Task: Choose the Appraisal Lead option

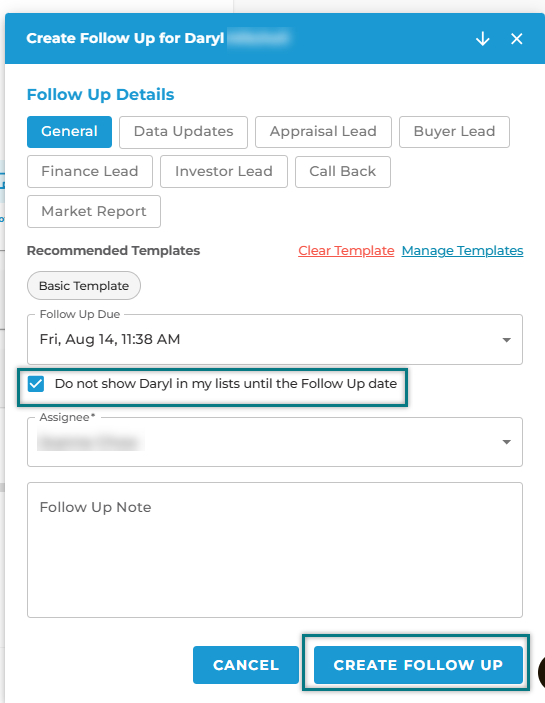Action: pyautogui.click(x=323, y=132)
